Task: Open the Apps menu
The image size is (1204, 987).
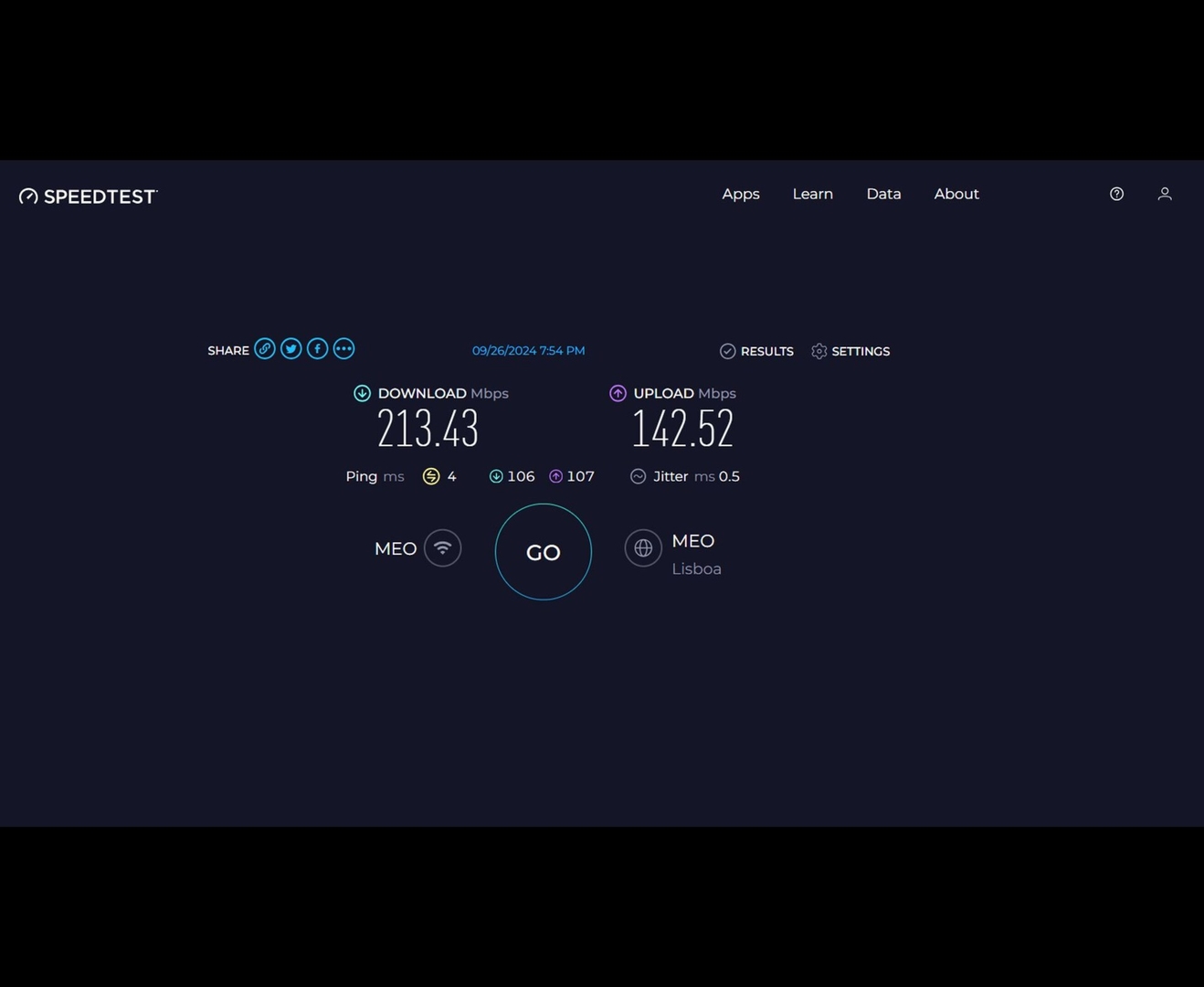Action: (x=741, y=194)
